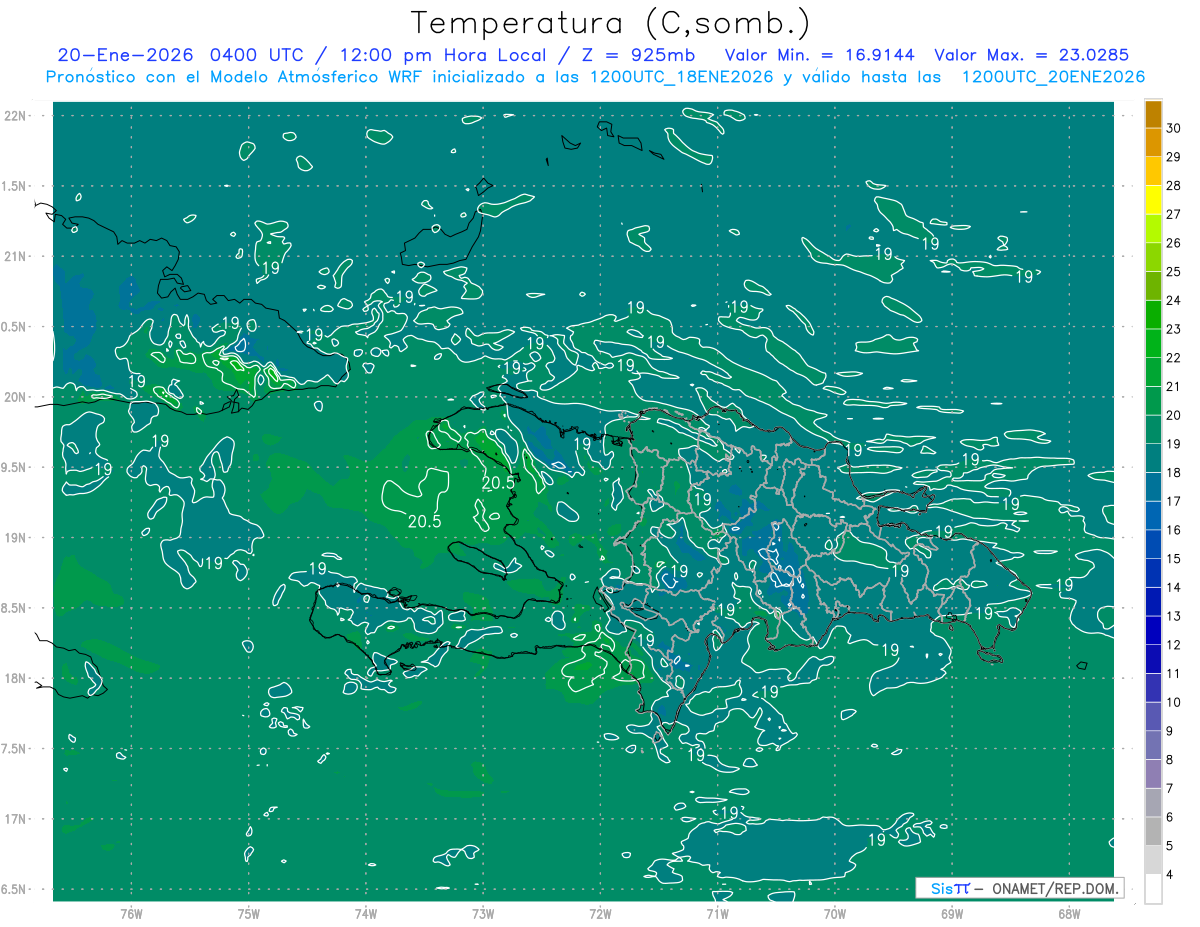Click the 20.5 contour label west of Haiti

424,521
